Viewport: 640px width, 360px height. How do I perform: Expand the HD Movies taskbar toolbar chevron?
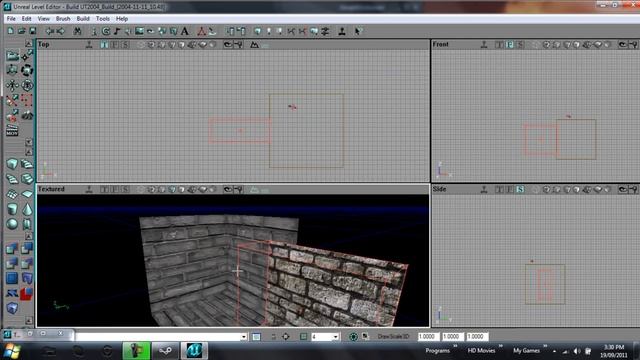pos(500,347)
